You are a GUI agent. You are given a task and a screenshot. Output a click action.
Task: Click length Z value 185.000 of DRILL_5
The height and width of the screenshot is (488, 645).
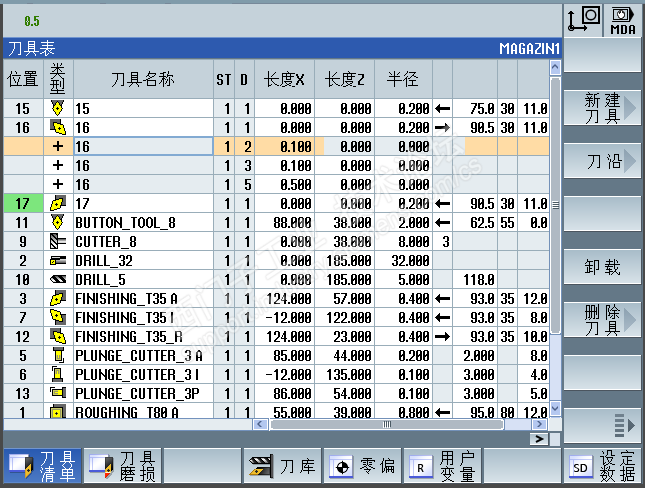[x=349, y=280]
